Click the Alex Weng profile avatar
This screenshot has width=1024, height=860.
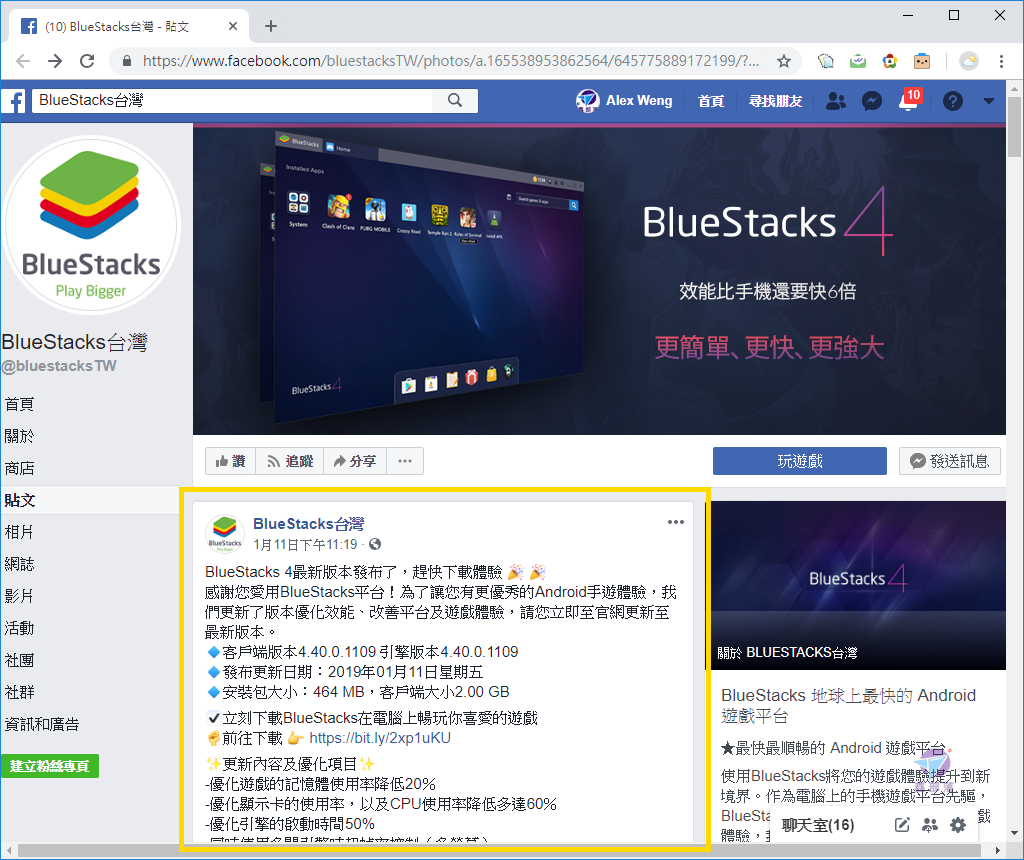(x=587, y=101)
